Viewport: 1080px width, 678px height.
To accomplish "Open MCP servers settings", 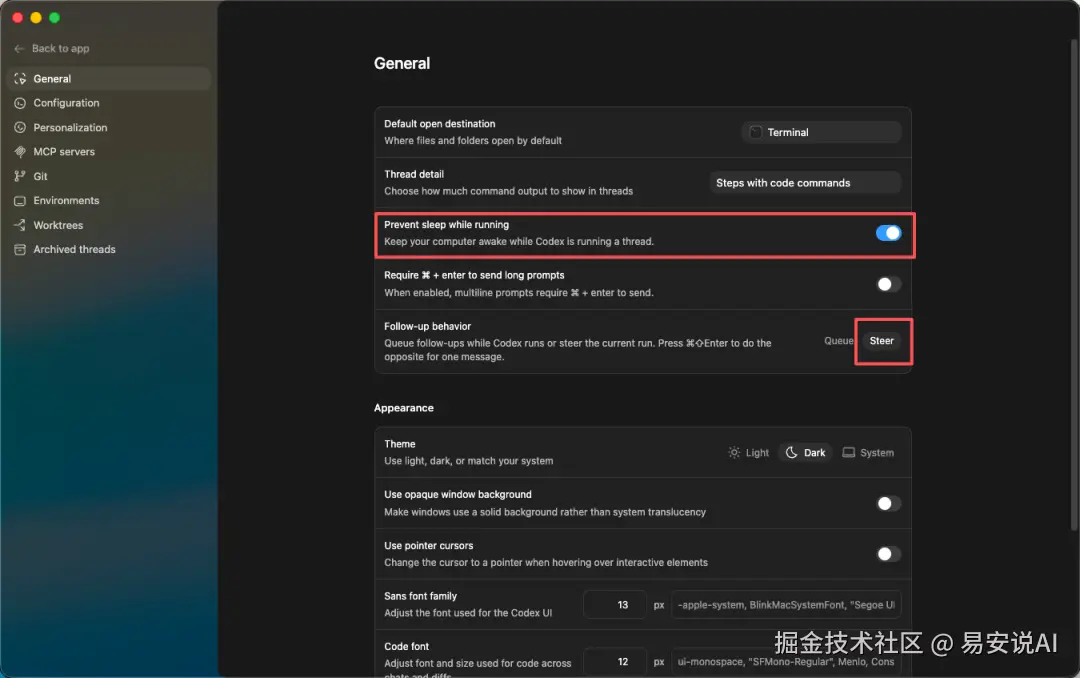I will point(109,152).
